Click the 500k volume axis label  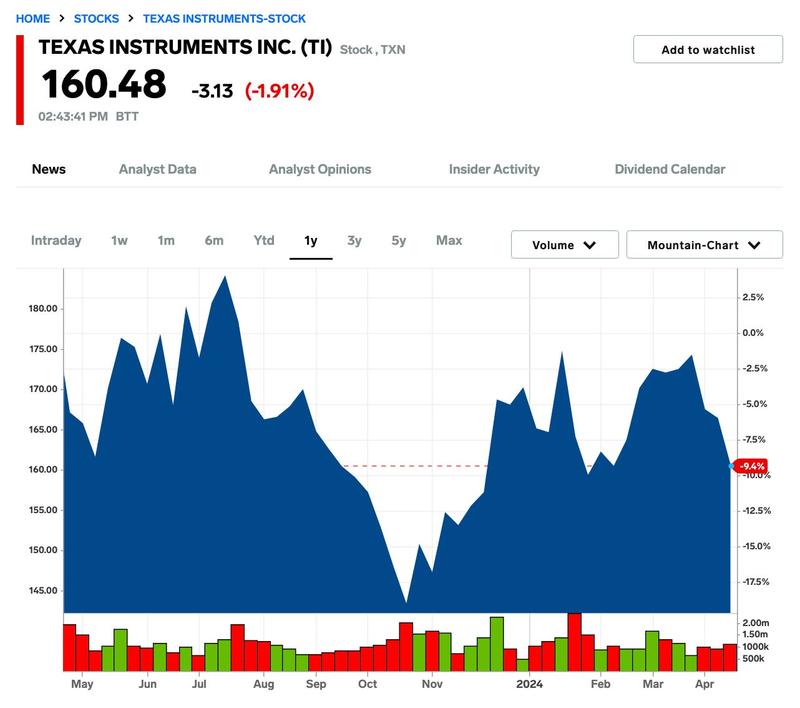tap(753, 659)
